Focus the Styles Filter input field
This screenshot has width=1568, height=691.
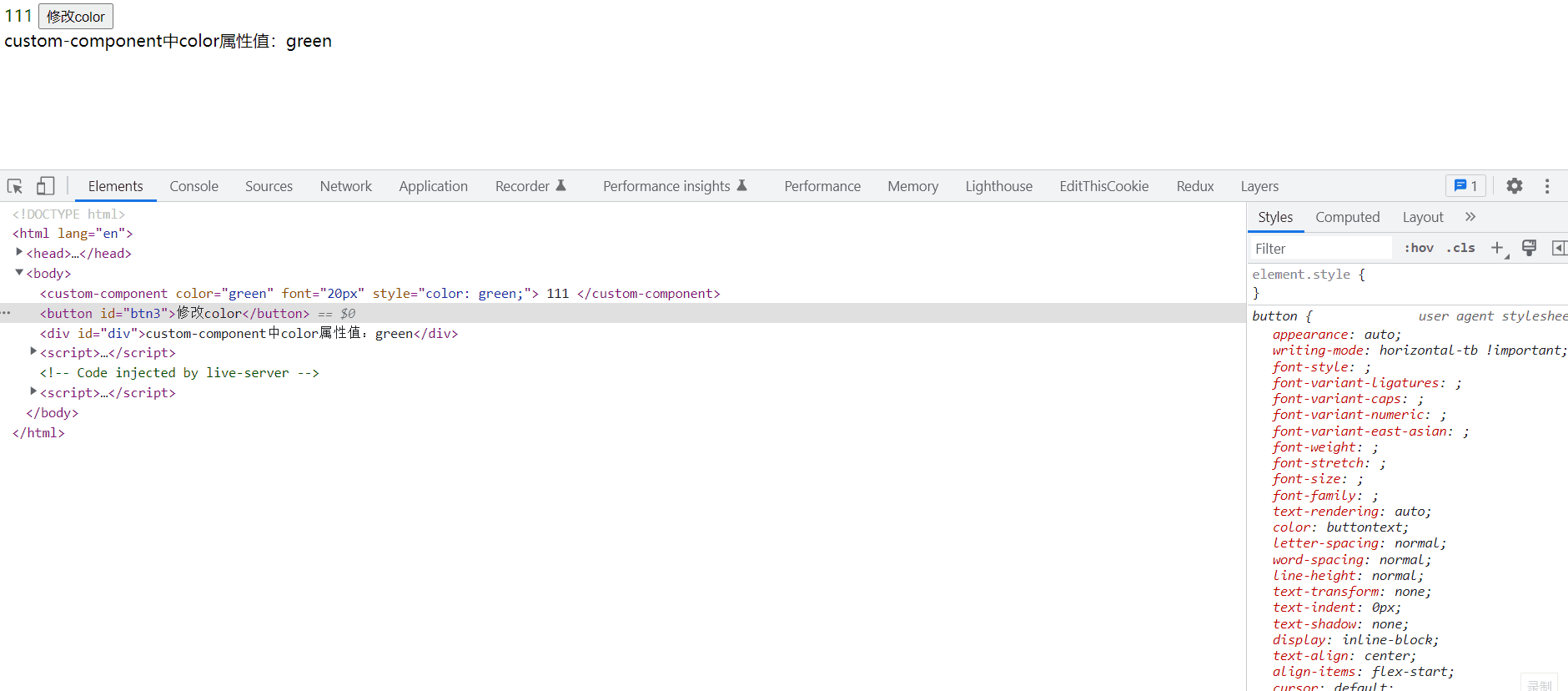[1320, 248]
